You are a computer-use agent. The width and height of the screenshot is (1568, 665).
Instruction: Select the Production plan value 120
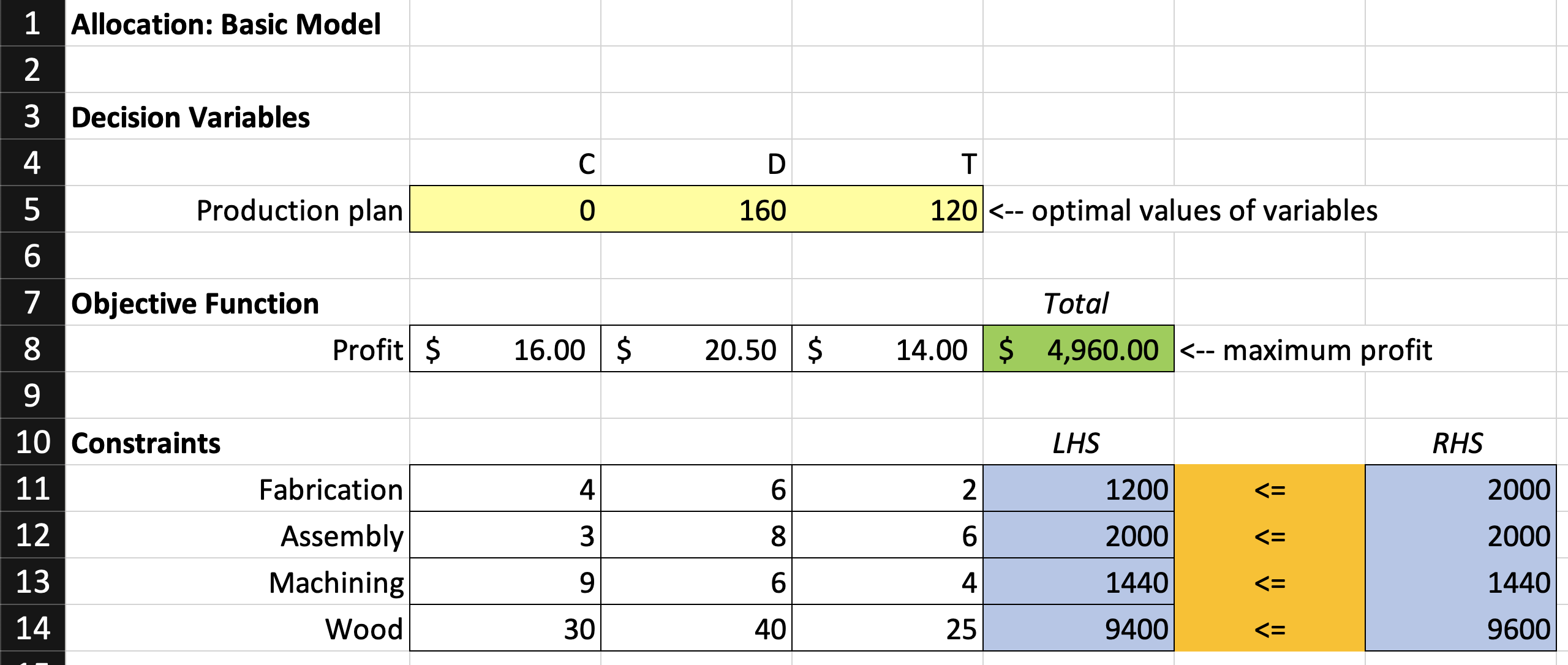[888, 209]
